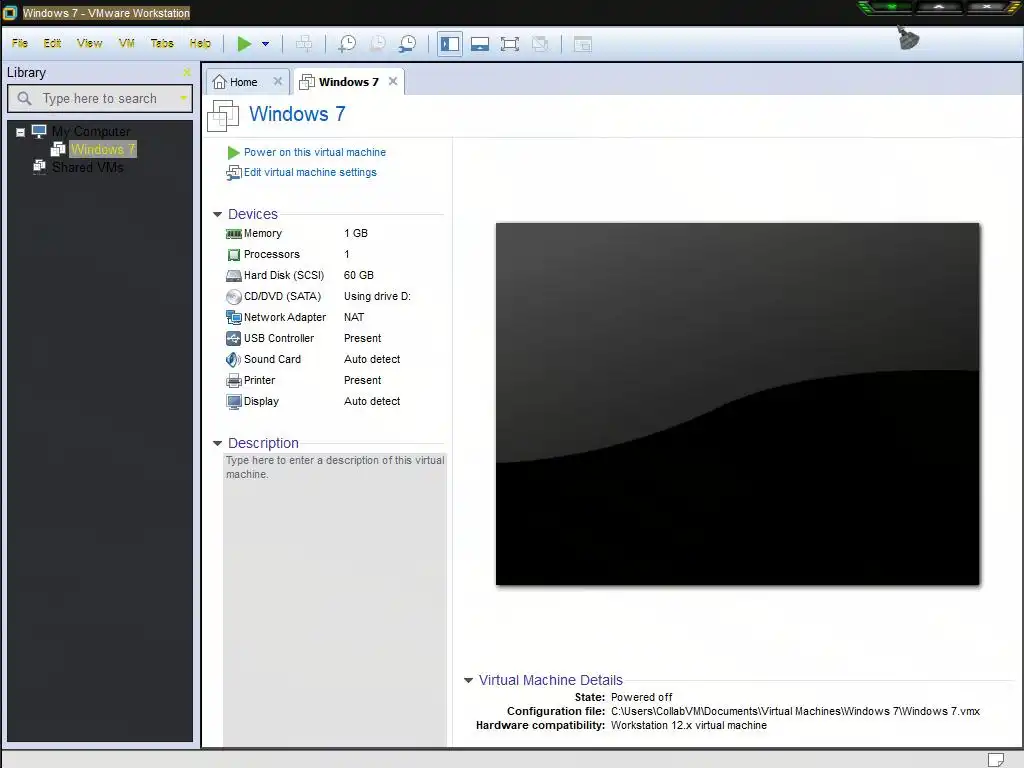
Task: Collapse the Virtual Machine Details section
Action: pyautogui.click(x=468, y=680)
